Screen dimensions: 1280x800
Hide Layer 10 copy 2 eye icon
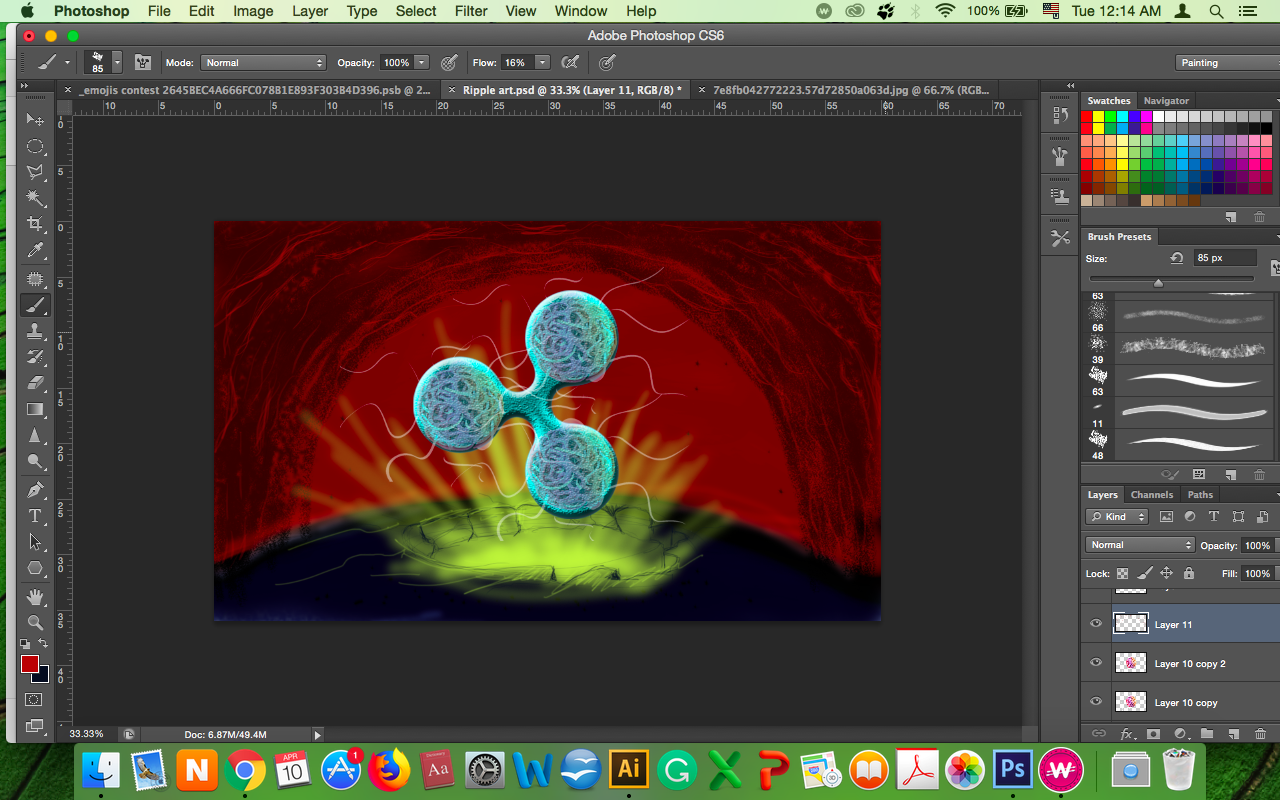1096,663
